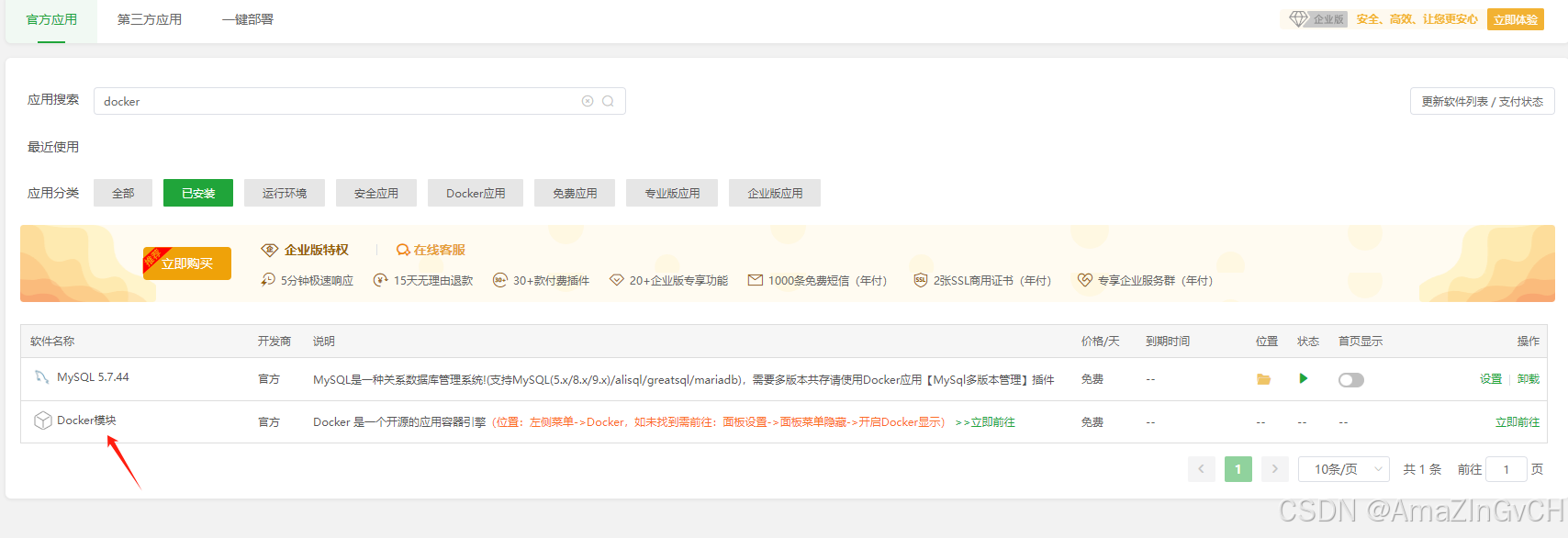Click MySQL 卸载 link
This screenshot has width=1568, height=538.
click(1529, 378)
